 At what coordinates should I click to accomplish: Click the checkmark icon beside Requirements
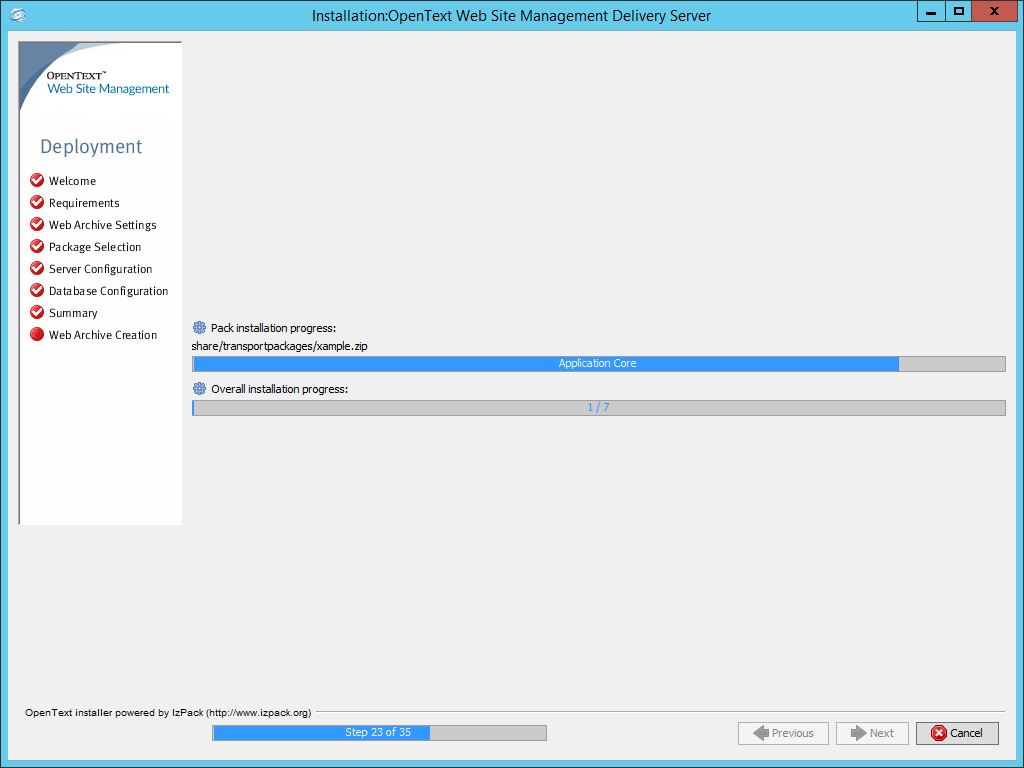37,202
